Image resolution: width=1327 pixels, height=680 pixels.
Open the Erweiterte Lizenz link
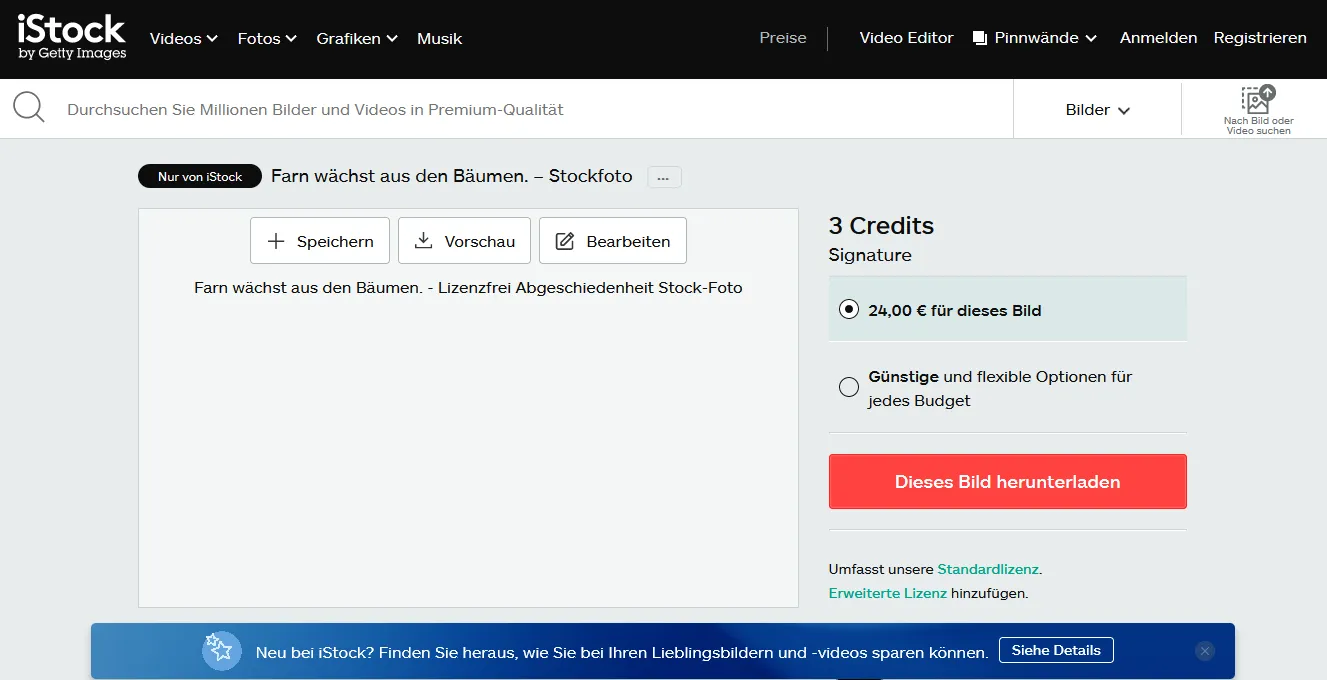click(888, 593)
